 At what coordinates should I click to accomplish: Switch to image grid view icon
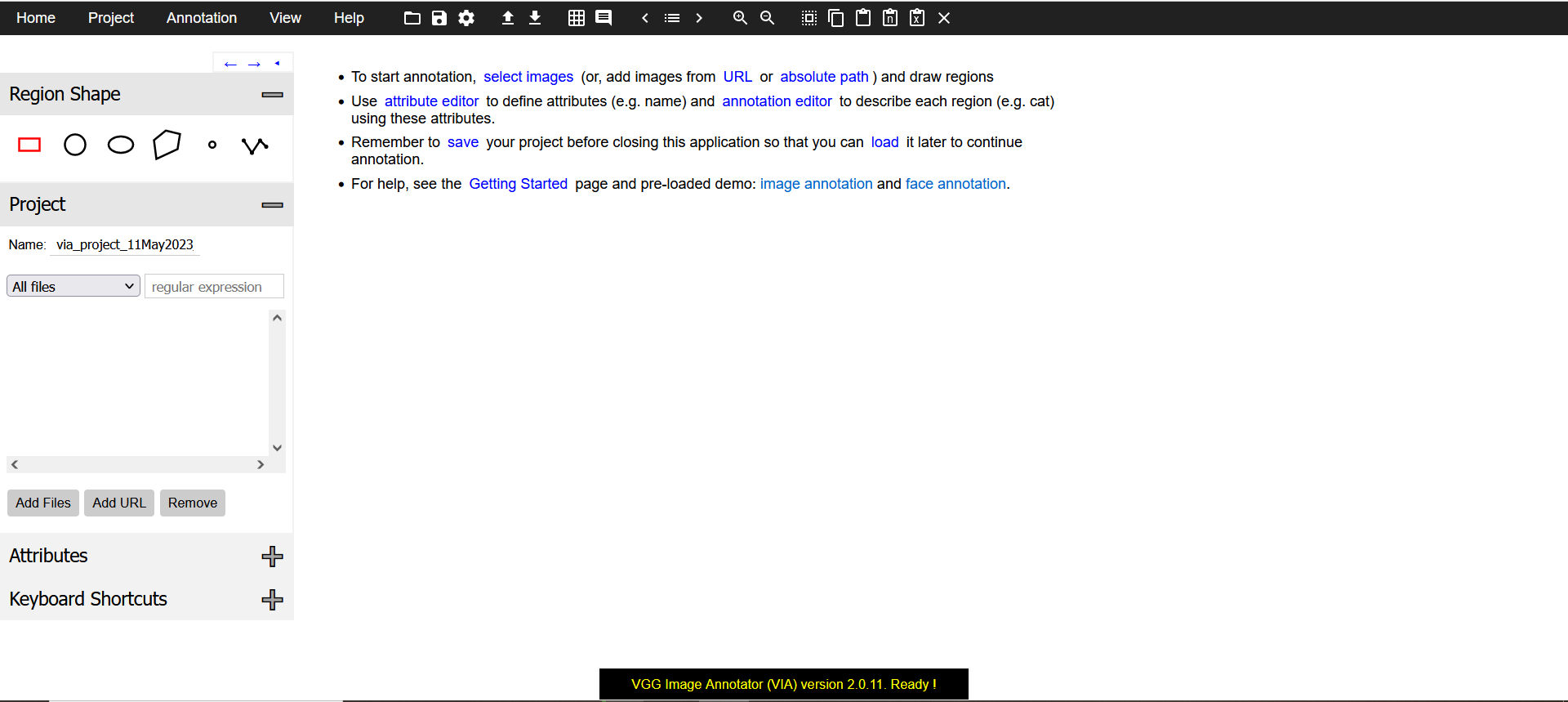point(577,18)
